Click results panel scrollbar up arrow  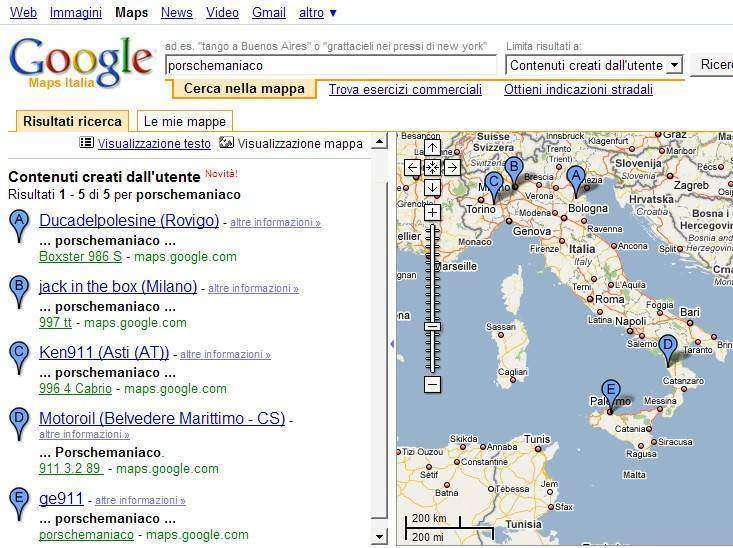click(x=379, y=141)
